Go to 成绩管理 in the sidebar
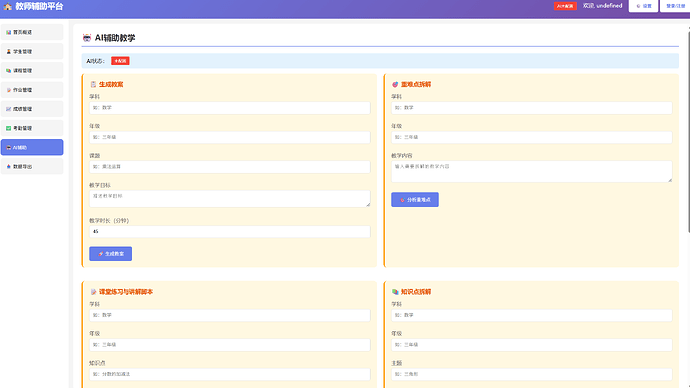Image resolution: width=690 pixels, height=388 pixels. pyautogui.click(x=32, y=109)
